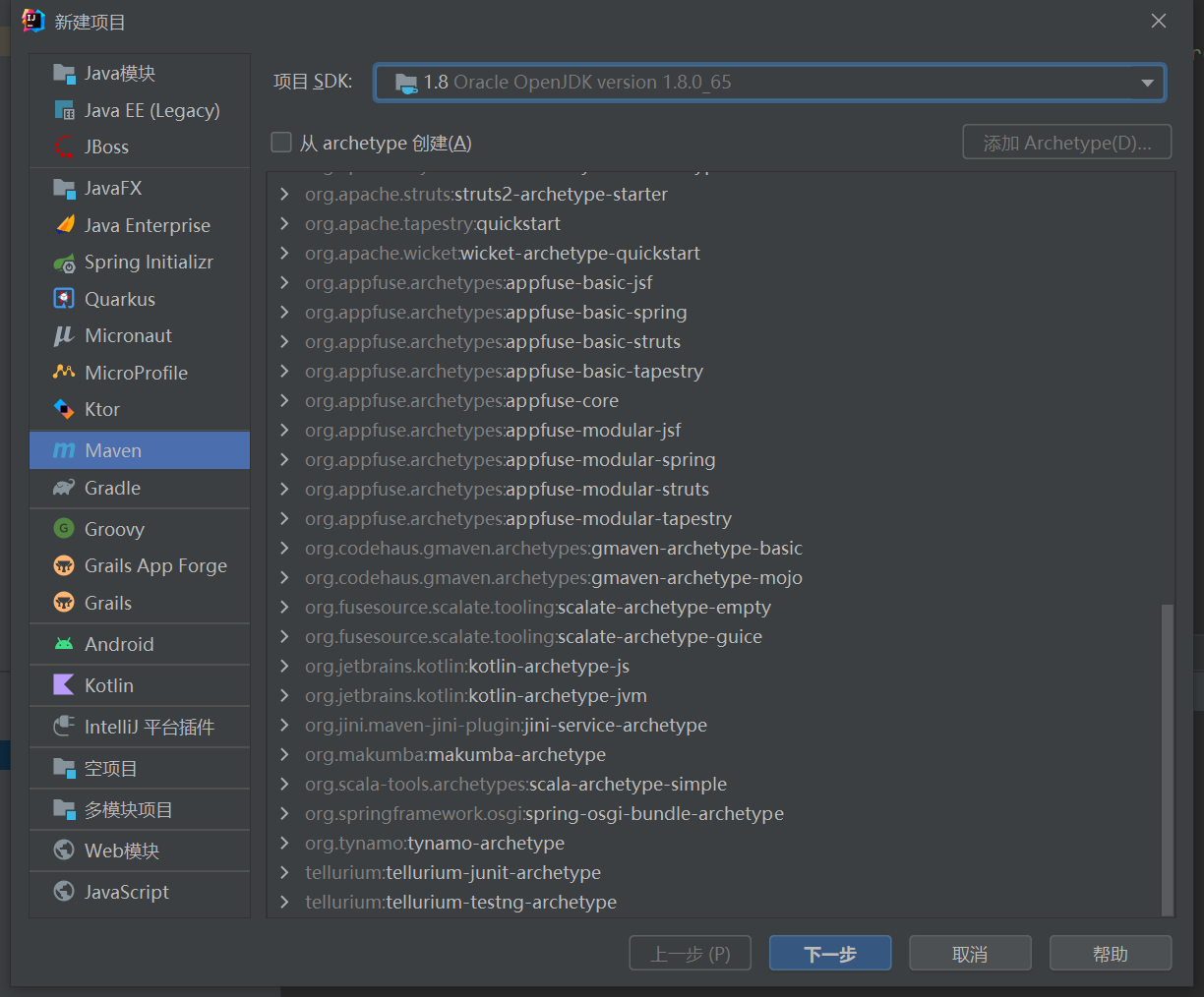Click the Maven m icon
The image size is (1204, 997).
pos(64,450)
